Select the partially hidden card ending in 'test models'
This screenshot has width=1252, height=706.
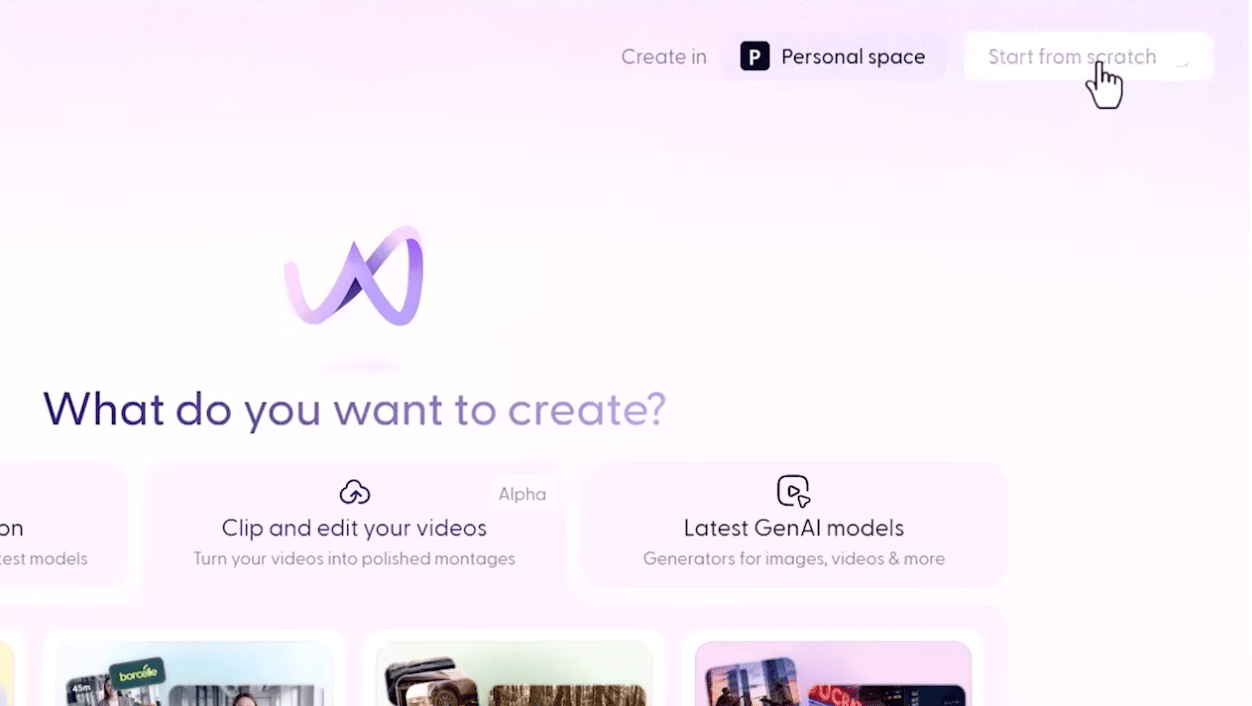click(62, 525)
